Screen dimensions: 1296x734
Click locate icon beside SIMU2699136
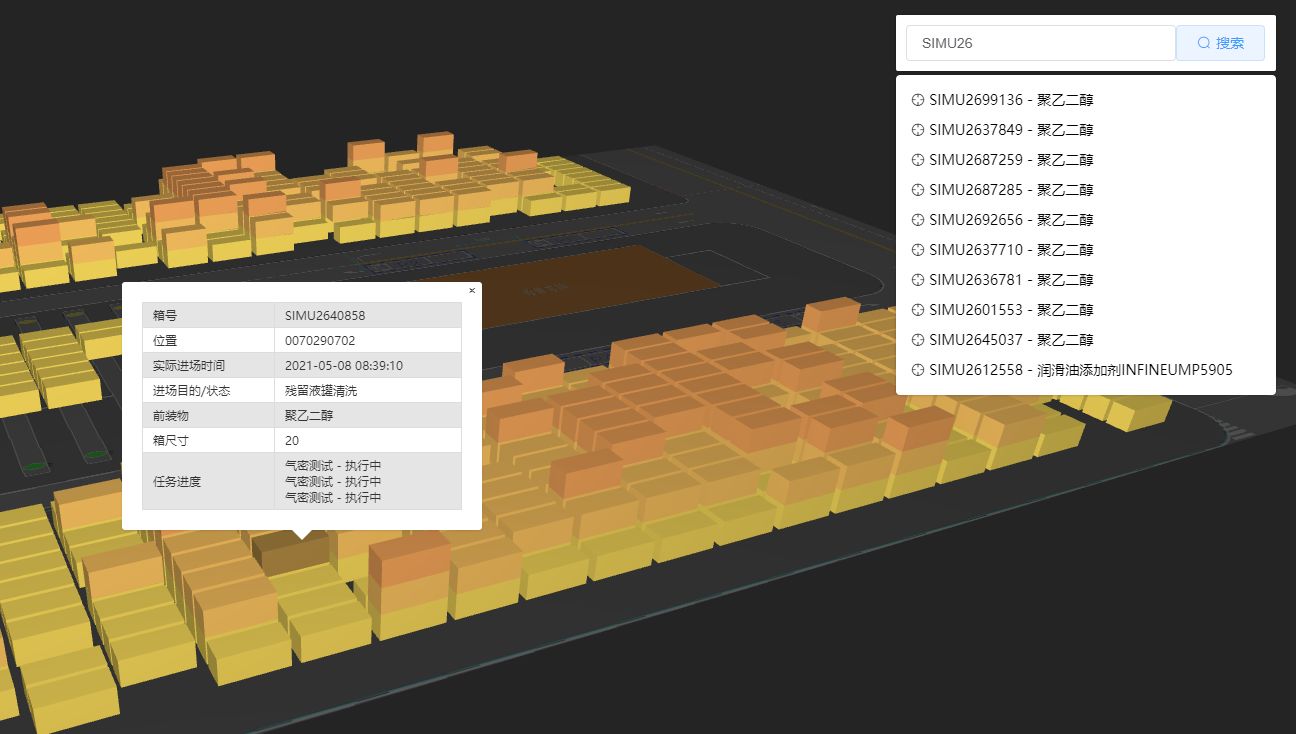pos(918,100)
